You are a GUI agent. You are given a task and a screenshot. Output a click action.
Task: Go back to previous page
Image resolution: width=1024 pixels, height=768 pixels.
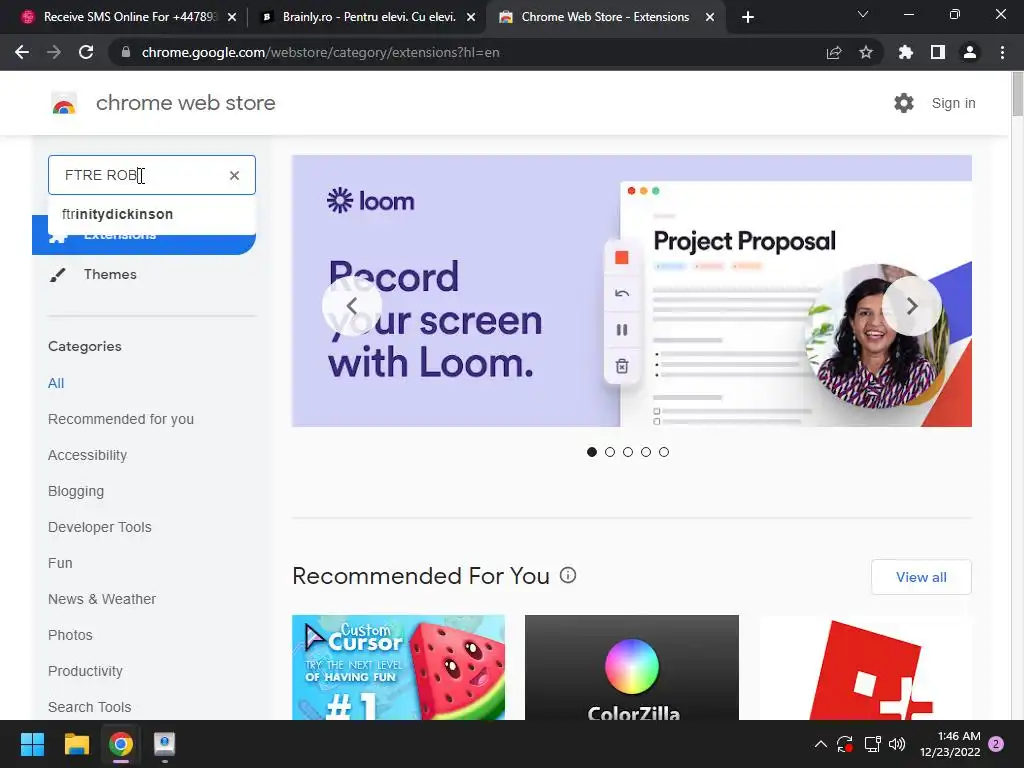(22, 52)
